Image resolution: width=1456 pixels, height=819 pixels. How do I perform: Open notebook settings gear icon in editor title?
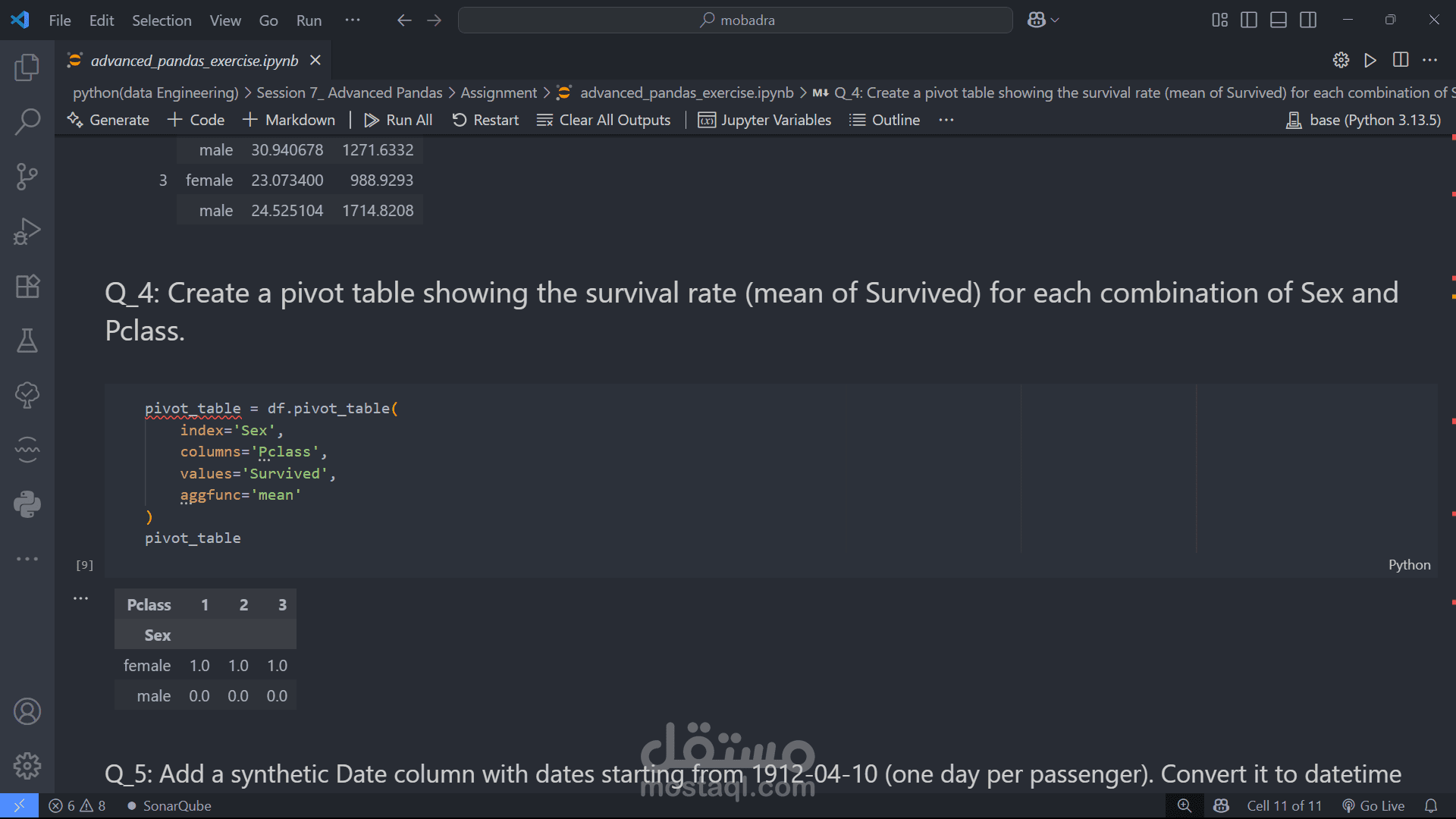pos(1341,60)
